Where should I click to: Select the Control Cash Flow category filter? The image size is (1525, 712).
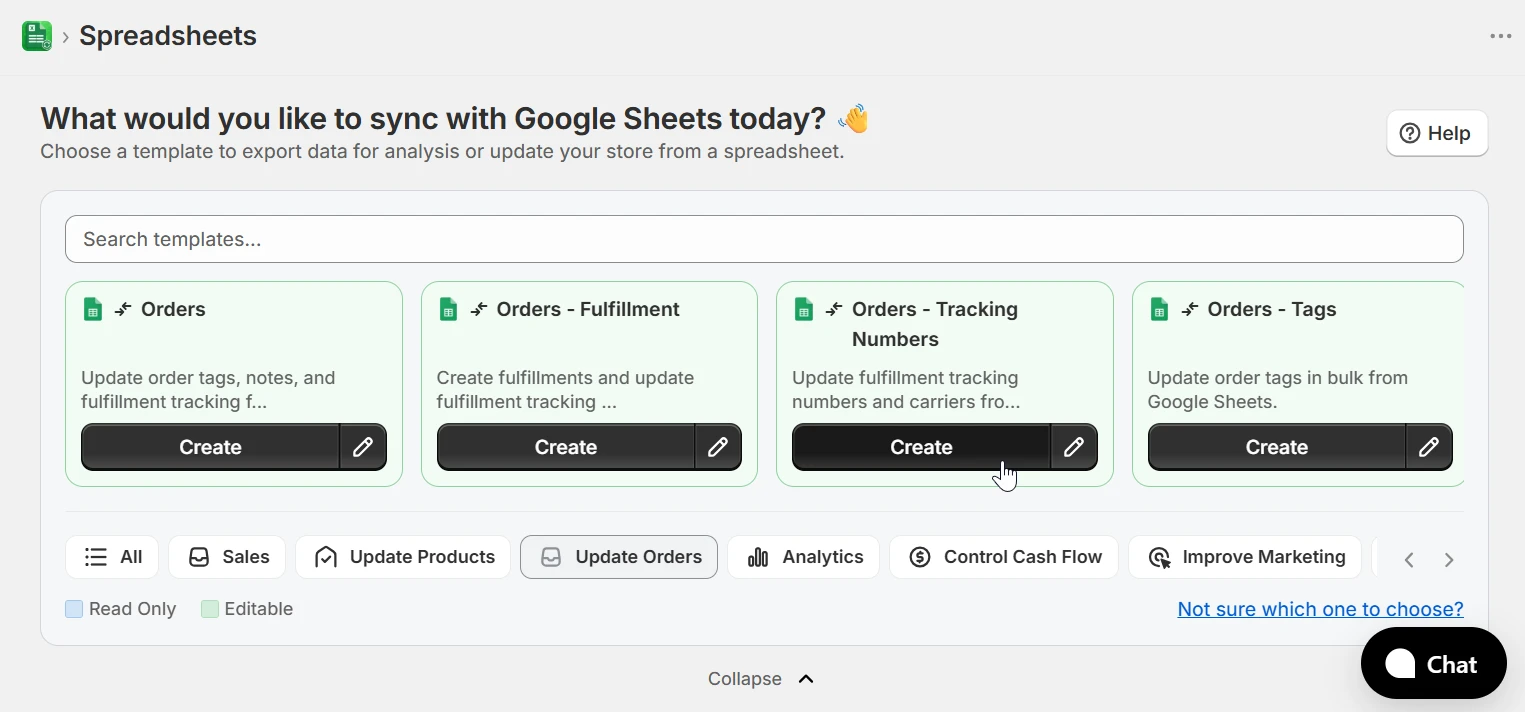point(1004,557)
